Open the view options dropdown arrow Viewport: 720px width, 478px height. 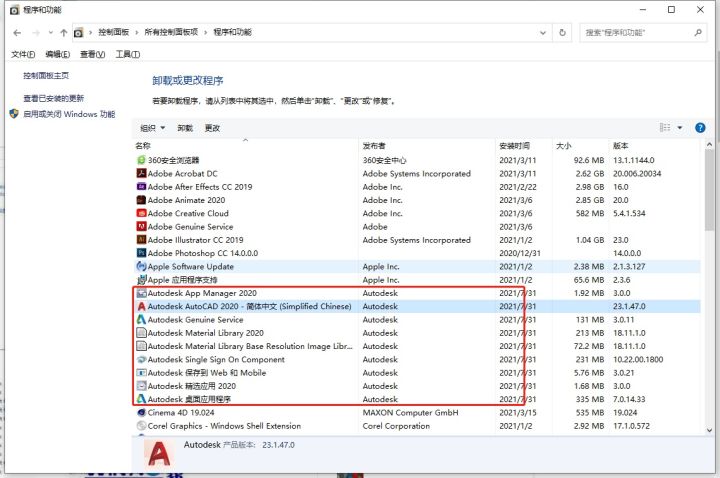680,128
